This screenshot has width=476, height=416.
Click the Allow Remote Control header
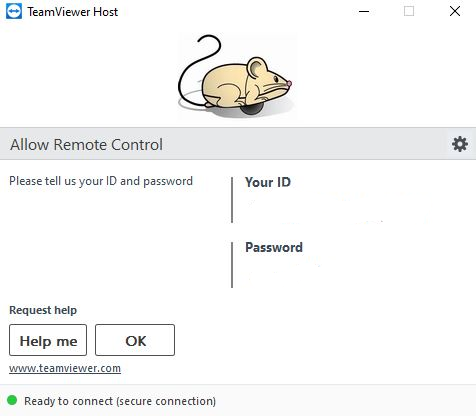click(86, 145)
